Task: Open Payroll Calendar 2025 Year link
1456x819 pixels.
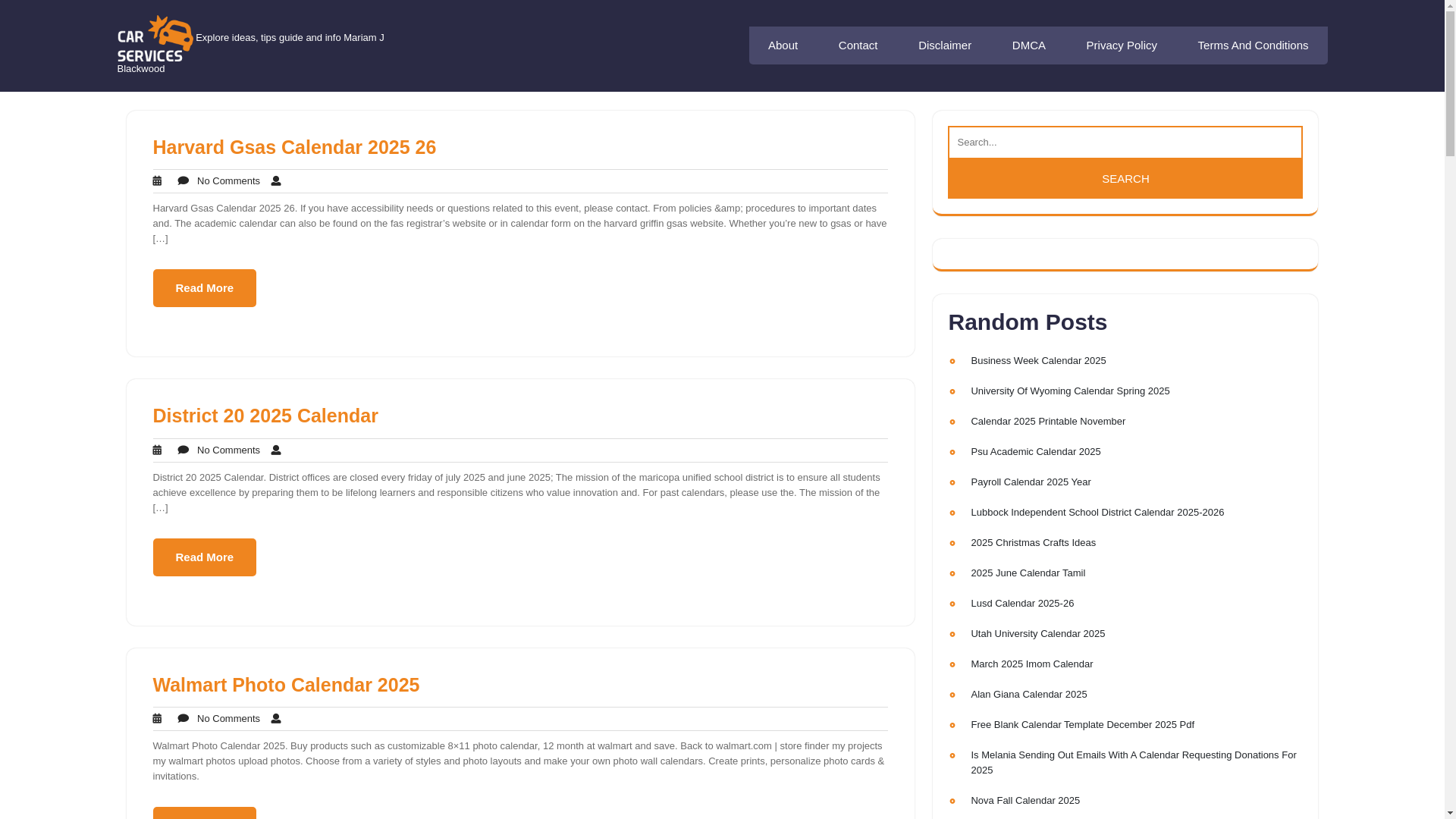Action: pyautogui.click(x=1031, y=482)
